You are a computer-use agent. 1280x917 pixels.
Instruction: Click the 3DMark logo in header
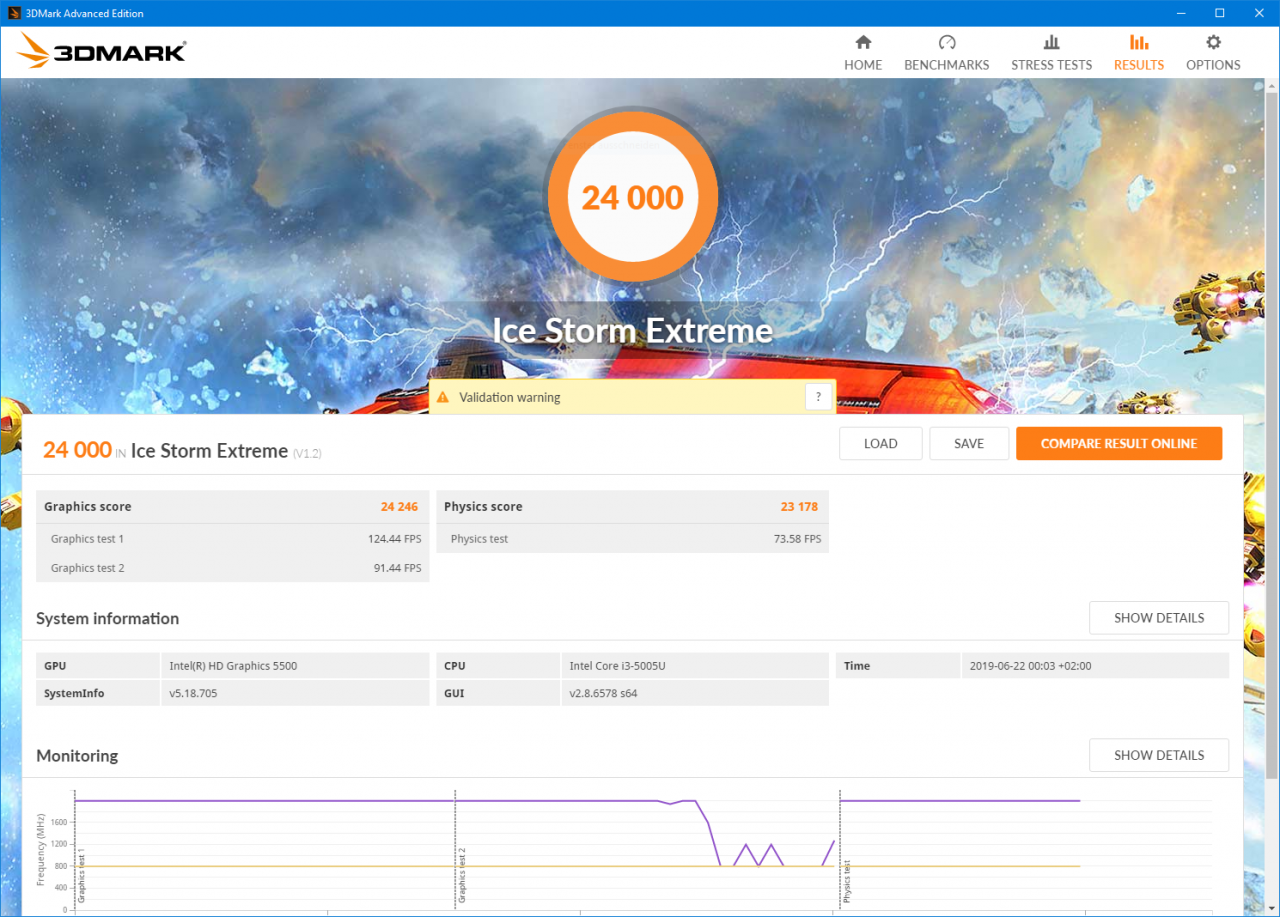(x=102, y=51)
